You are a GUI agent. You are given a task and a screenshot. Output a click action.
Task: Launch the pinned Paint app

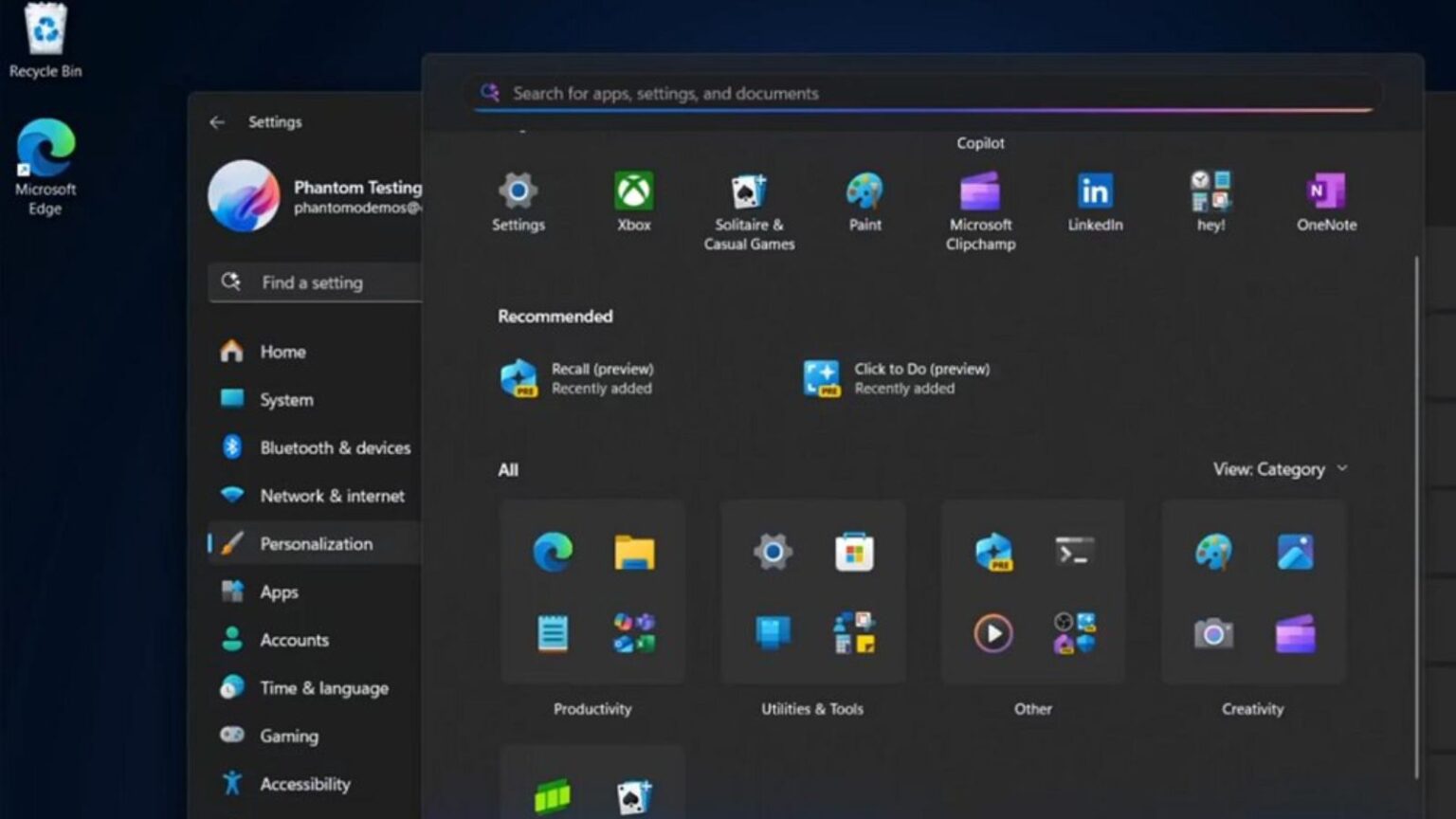point(864,202)
